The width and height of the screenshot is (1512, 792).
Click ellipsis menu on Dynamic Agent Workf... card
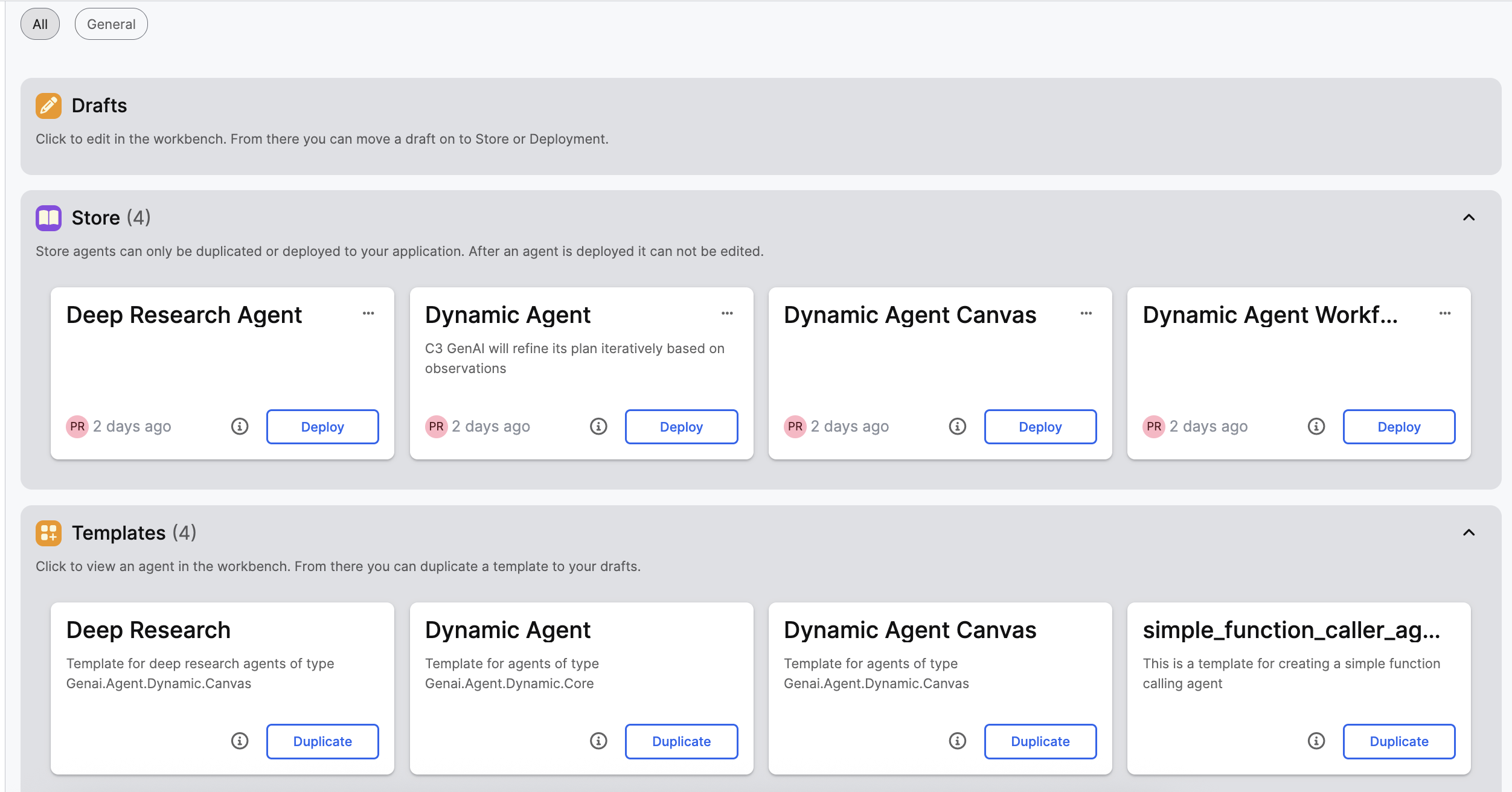tap(1444, 313)
